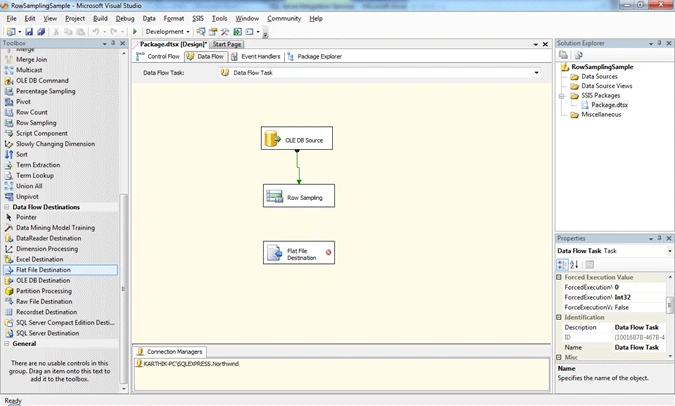Choose Flat File Destination in the Toolbox

coord(43,270)
